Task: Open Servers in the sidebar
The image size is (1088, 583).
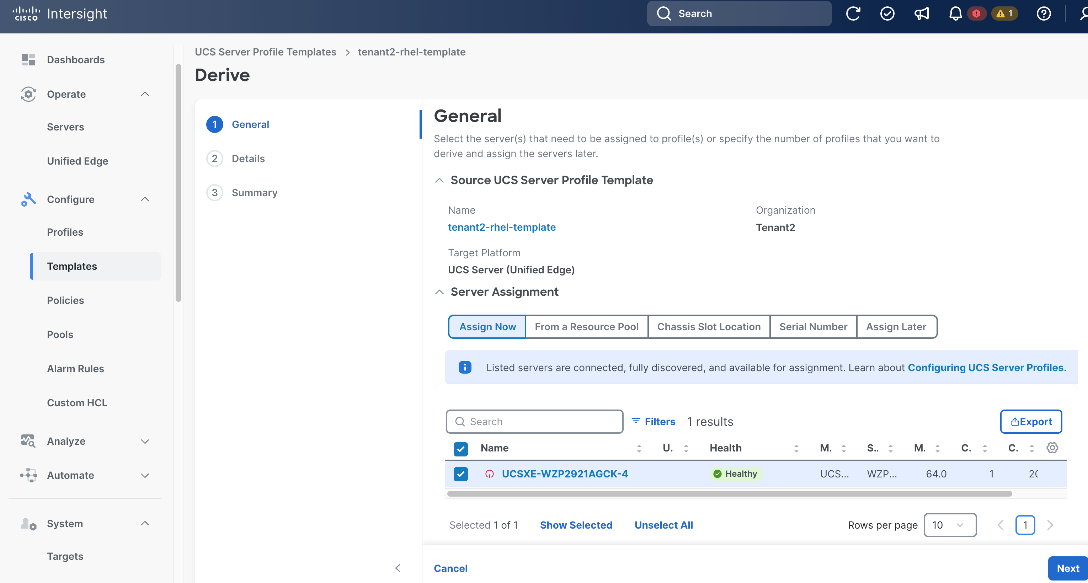Action: click(65, 128)
